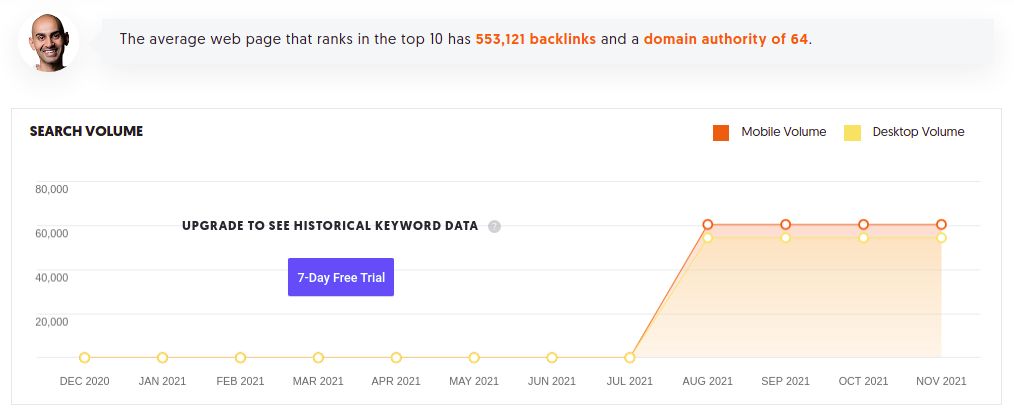Click the JUL 2021 data point

pos(630,358)
